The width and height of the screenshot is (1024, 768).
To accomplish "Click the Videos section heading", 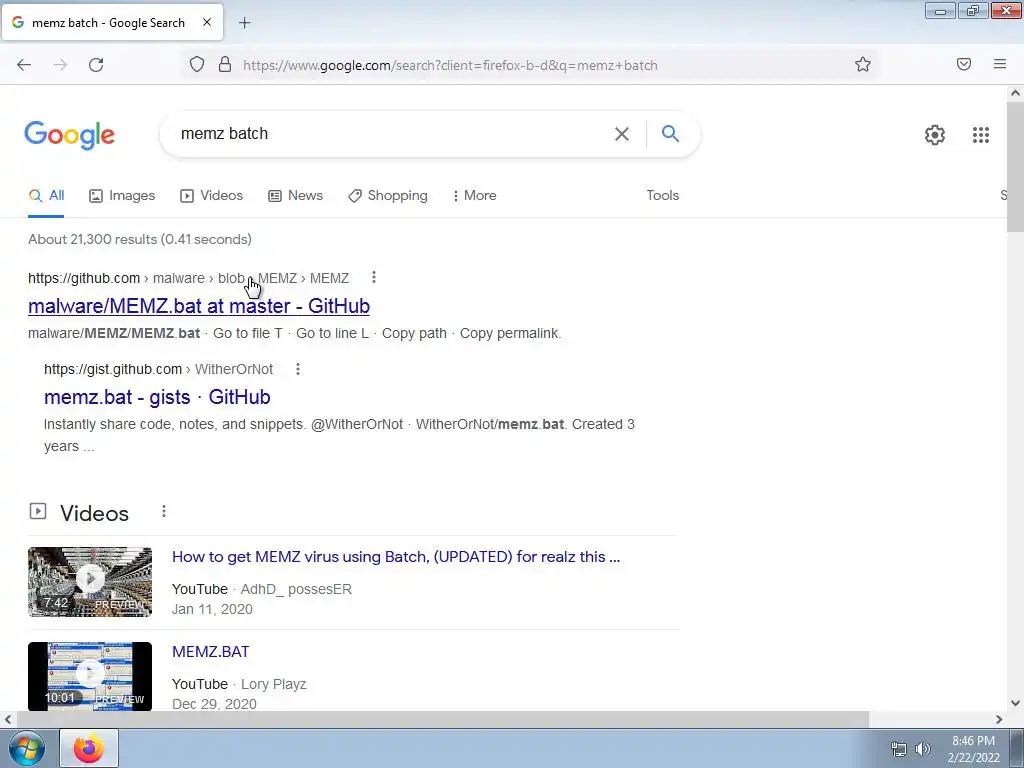I will tap(94, 513).
